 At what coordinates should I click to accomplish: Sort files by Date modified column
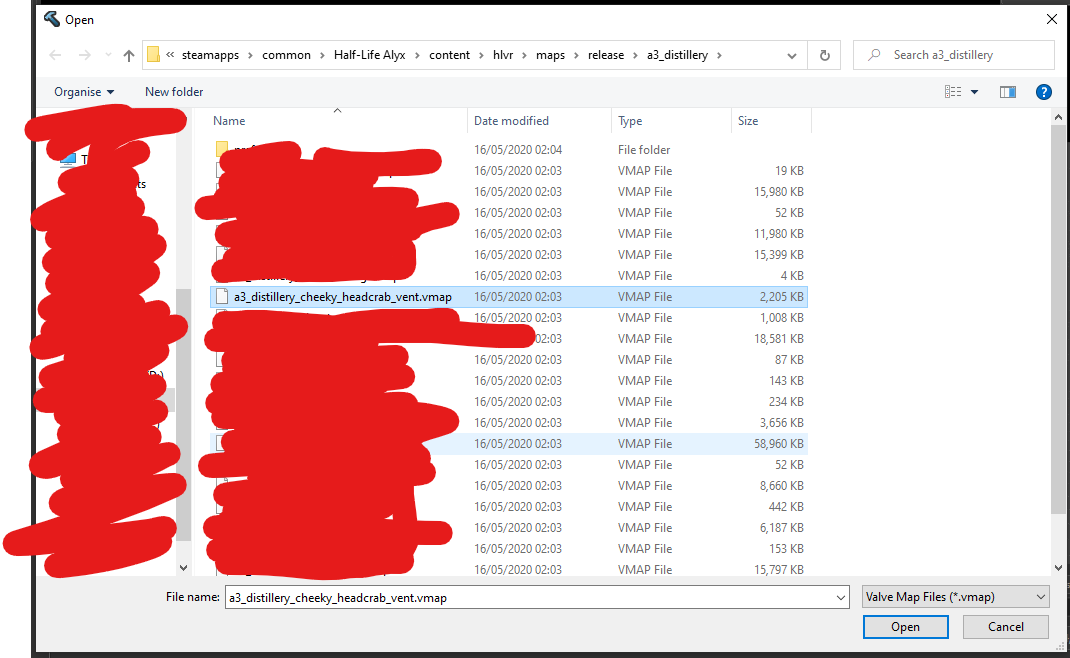click(x=511, y=121)
